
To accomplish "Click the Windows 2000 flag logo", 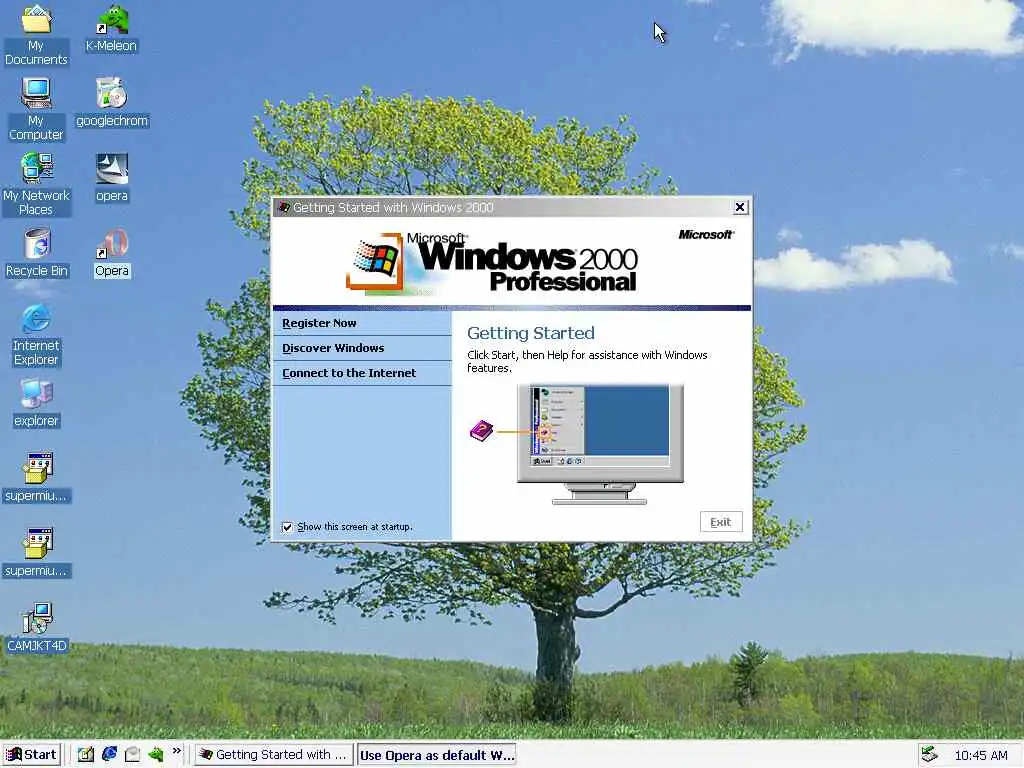I will [376, 260].
